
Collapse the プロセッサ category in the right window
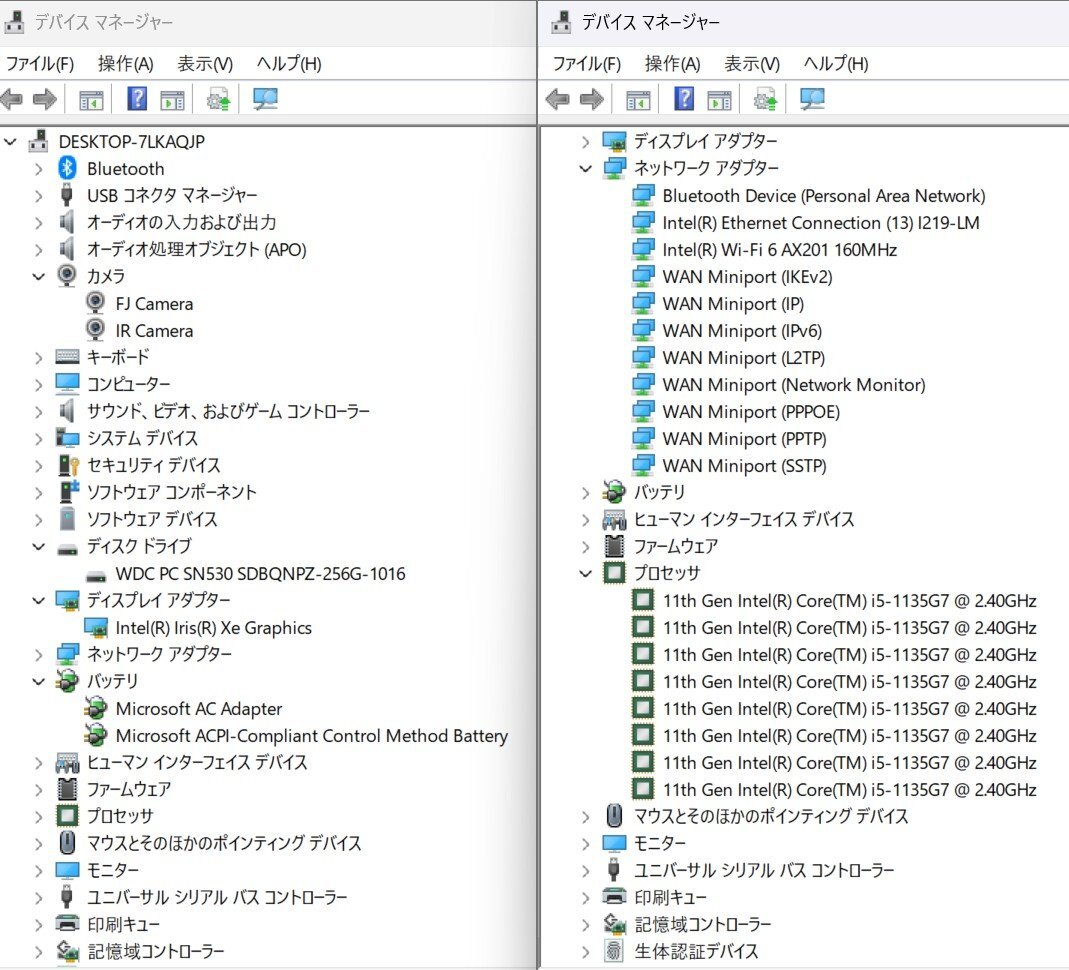point(586,574)
